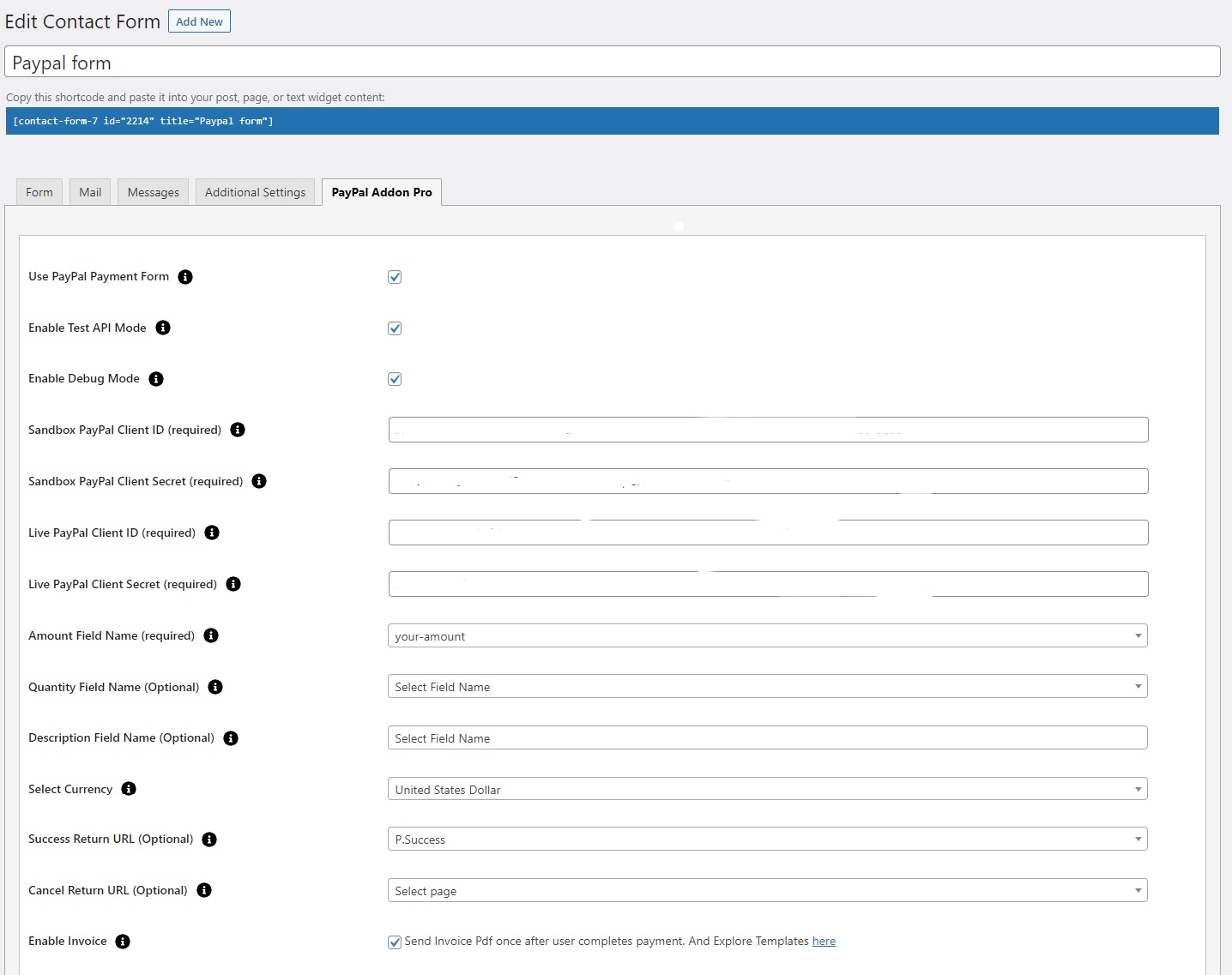This screenshot has width=1232, height=975.
Task: Uncheck the Use PayPal Payment Form checkbox
Action: (395, 277)
